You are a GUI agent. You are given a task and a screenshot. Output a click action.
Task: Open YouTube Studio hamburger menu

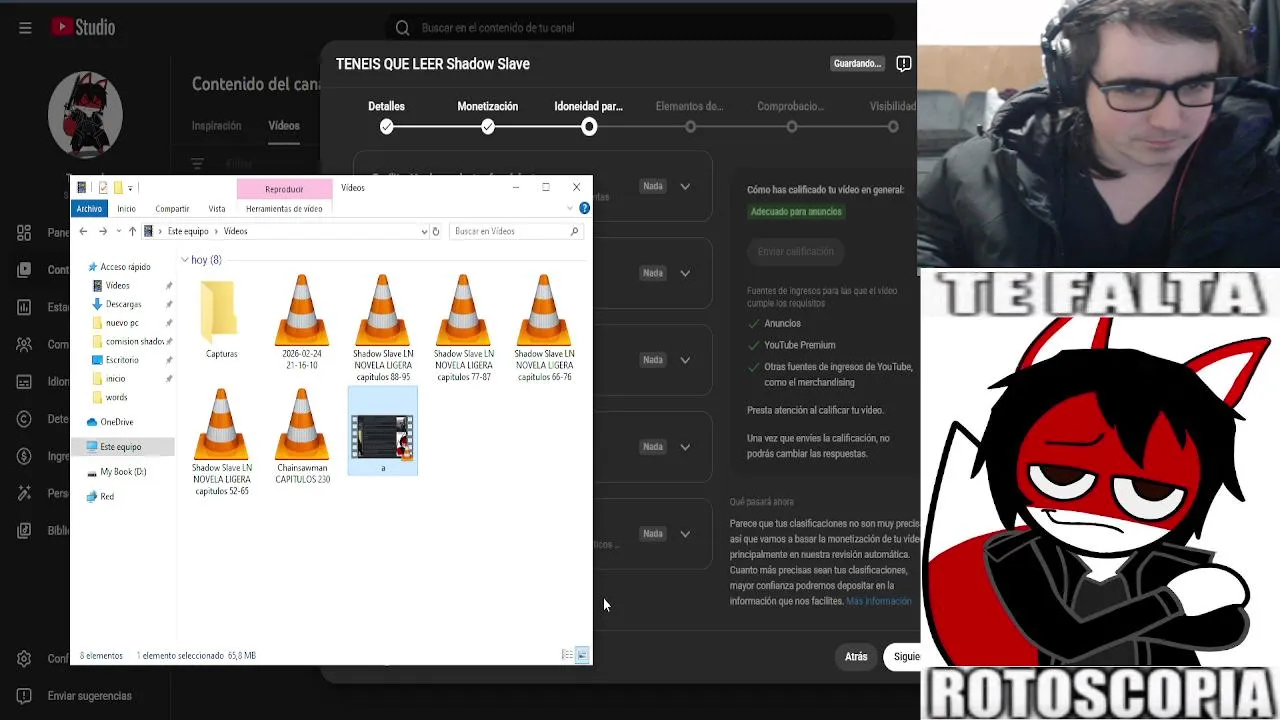coord(25,28)
